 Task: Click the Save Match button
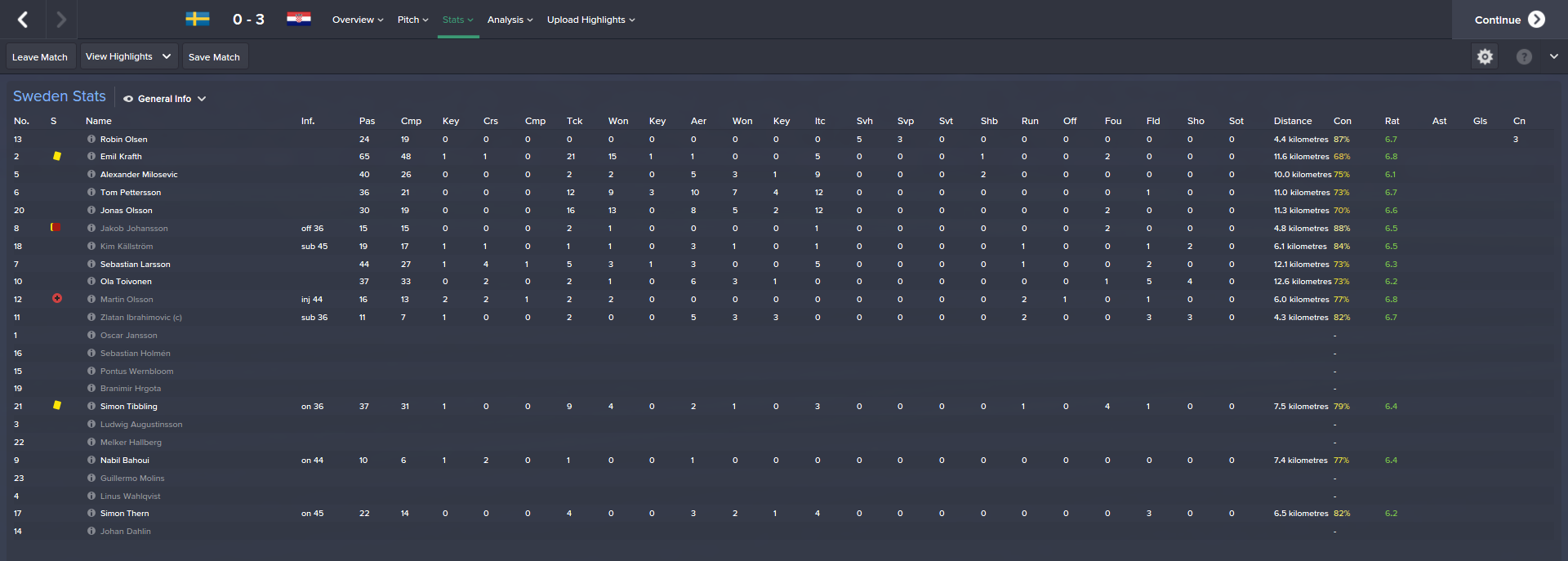click(x=214, y=57)
